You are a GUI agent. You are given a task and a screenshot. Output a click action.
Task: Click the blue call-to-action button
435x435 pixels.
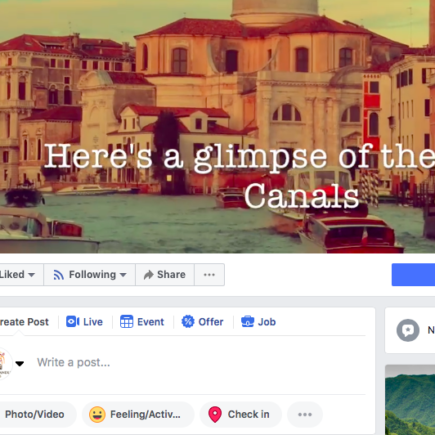click(x=413, y=275)
